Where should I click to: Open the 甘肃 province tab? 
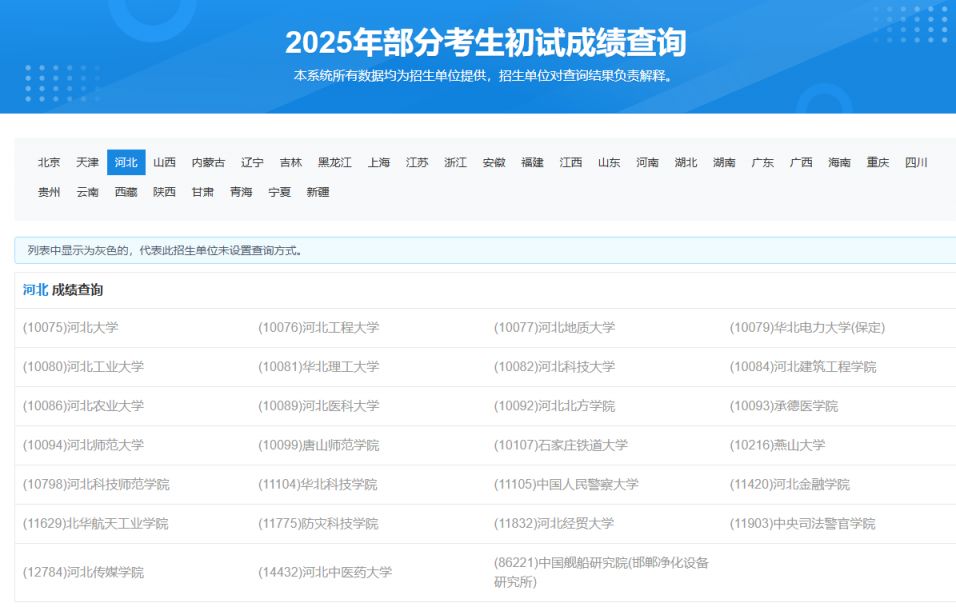202,192
